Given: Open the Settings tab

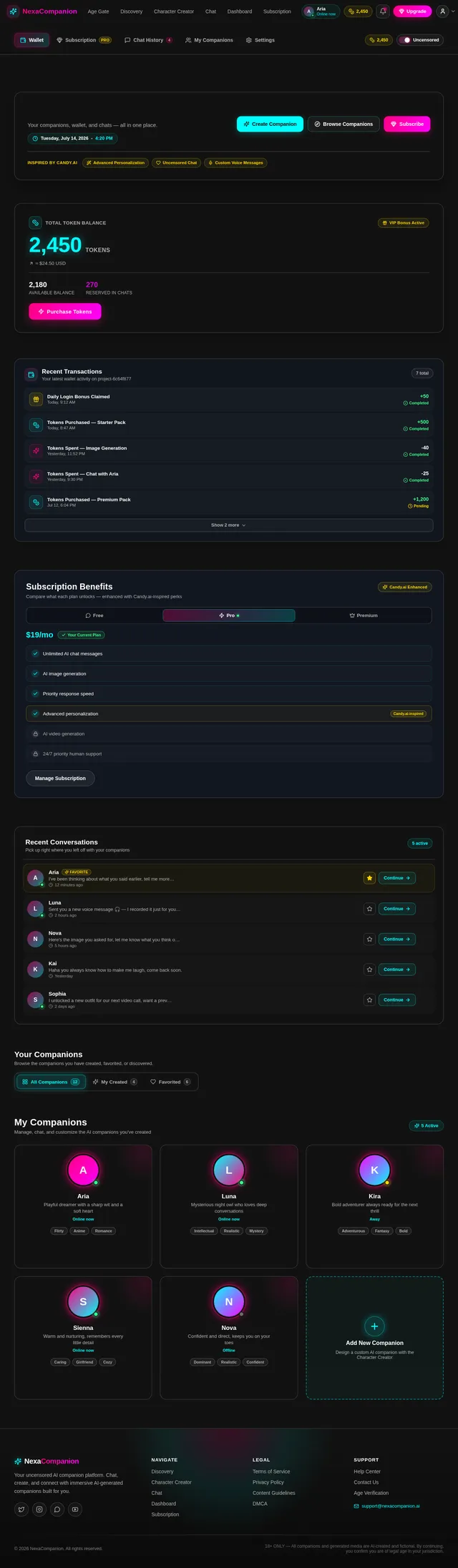Looking at the screenshot, I should click(260, 40).
